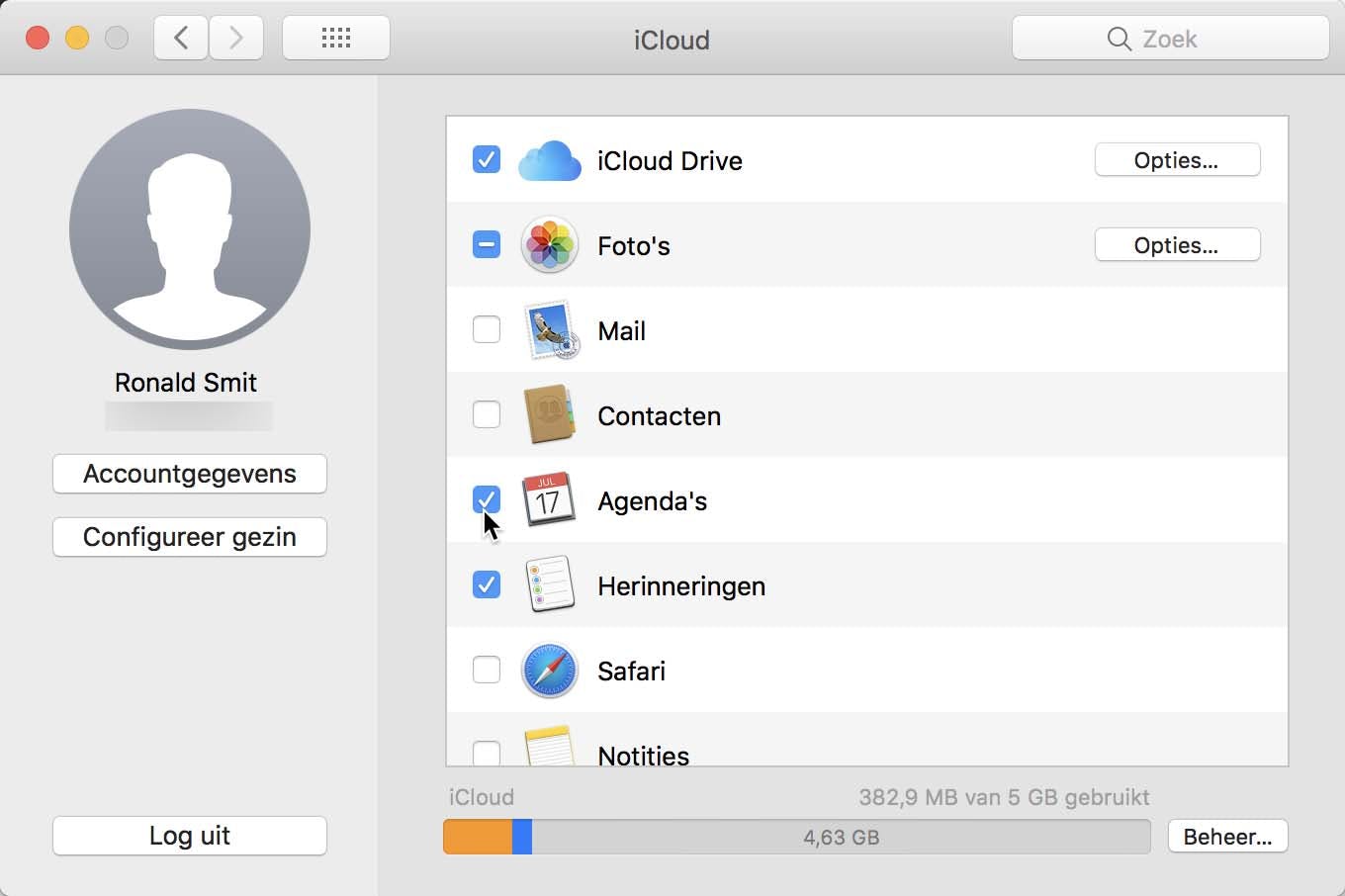
Task: Click the Safari label
Action: 631,672
